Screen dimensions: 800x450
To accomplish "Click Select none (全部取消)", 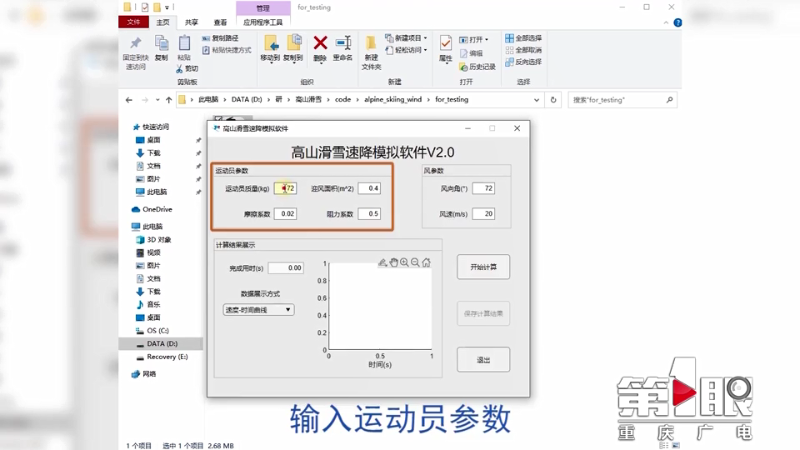I will click(x=523, y=50).
